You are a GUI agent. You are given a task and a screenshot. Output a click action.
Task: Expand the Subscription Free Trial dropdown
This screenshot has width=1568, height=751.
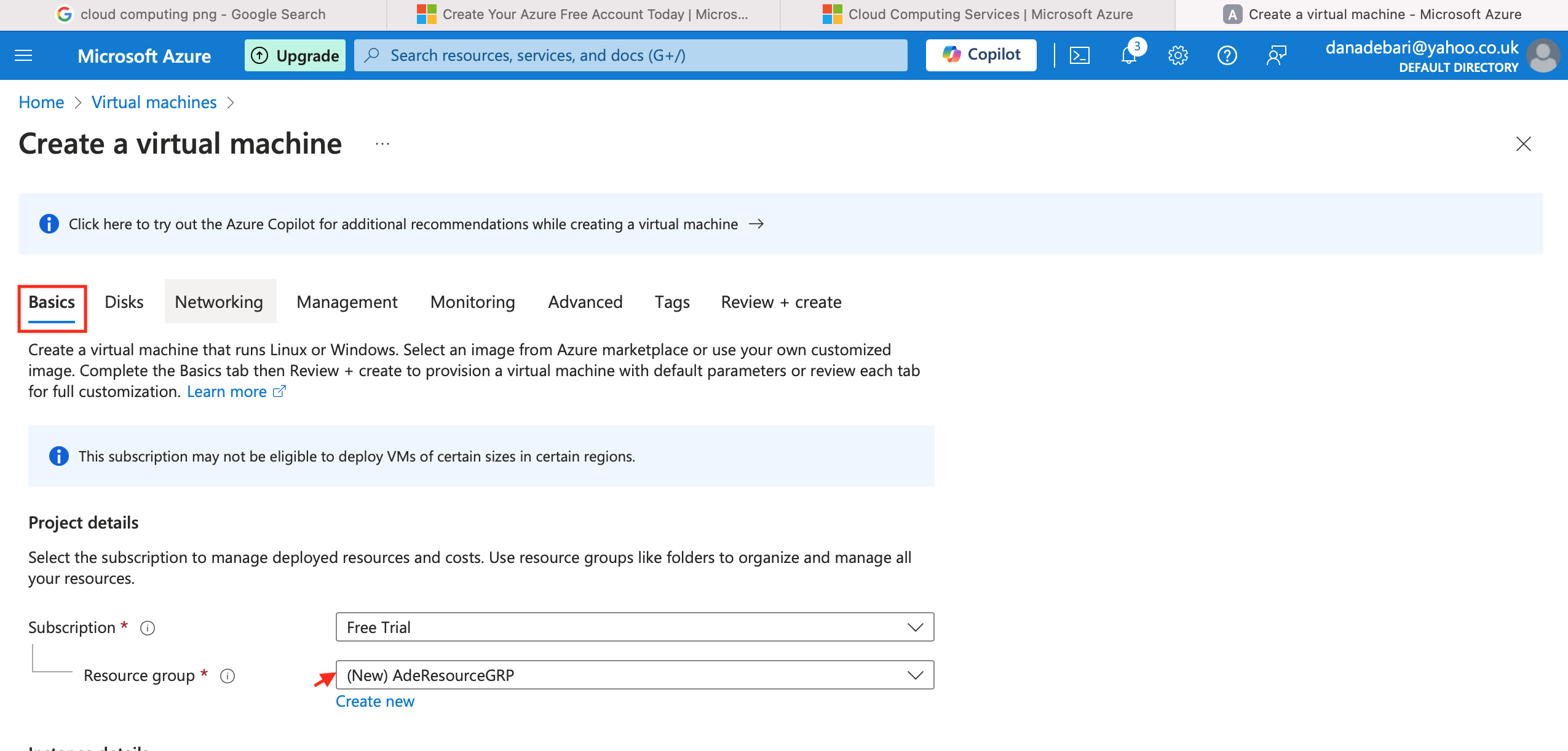point(635,627)
